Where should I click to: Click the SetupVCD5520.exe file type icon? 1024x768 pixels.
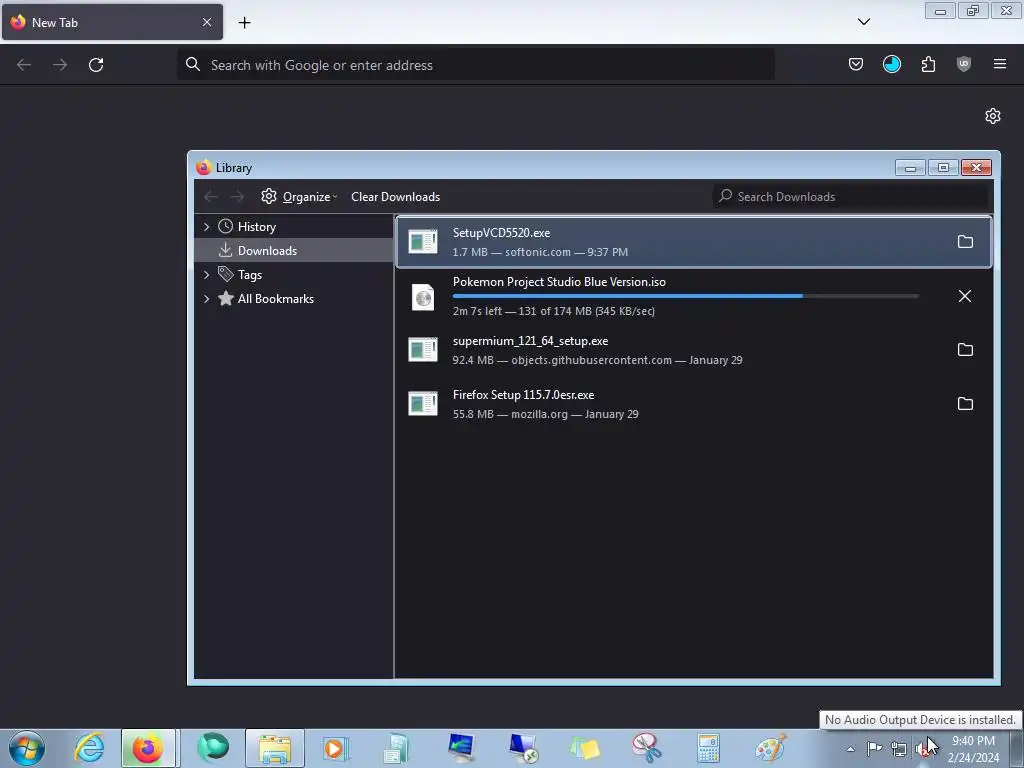click(423, 242)
